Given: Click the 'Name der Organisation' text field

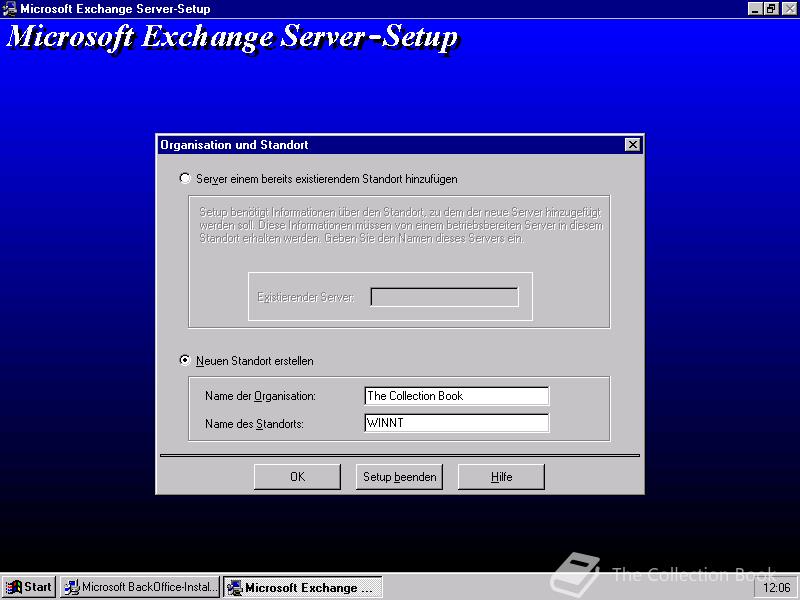Looking at the screenshot, I should tap(457, 396).
